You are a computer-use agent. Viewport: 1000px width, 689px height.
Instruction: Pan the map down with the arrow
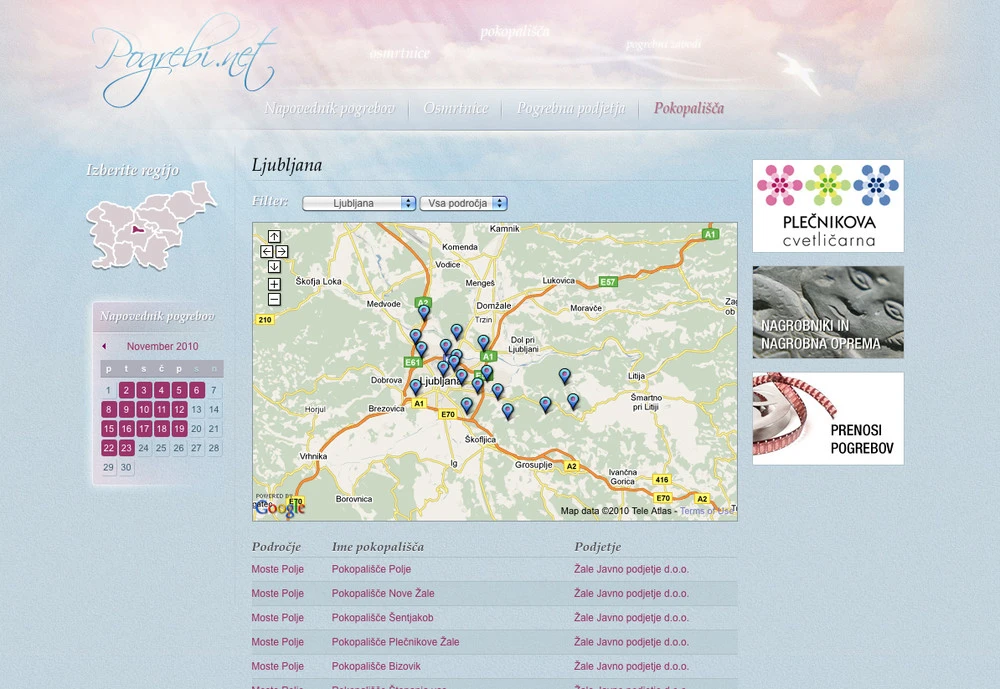coord(274,267)
